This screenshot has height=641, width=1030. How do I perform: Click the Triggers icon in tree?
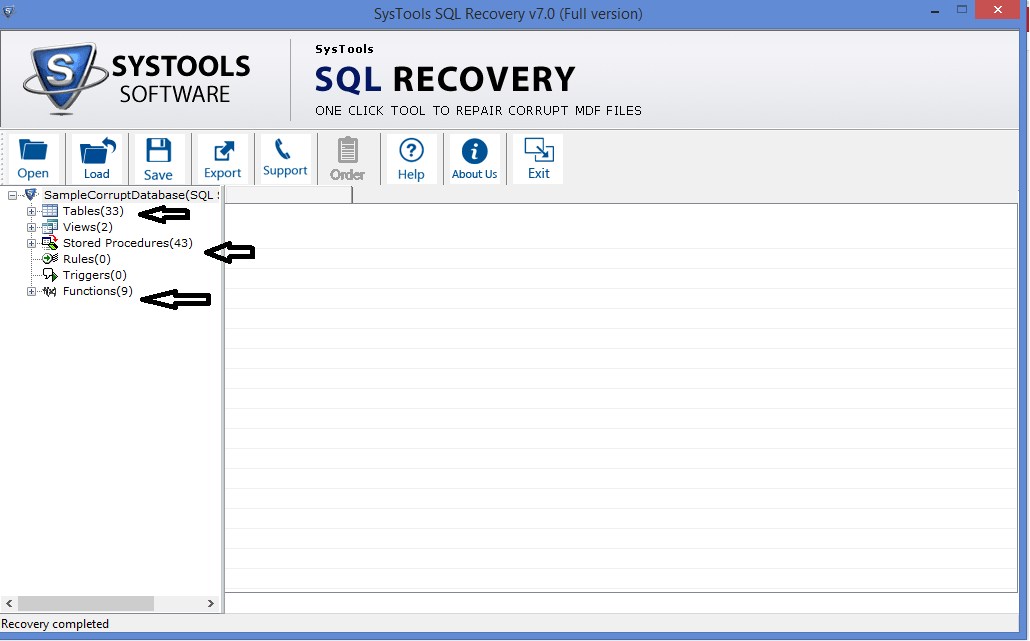tap(50, 275)
